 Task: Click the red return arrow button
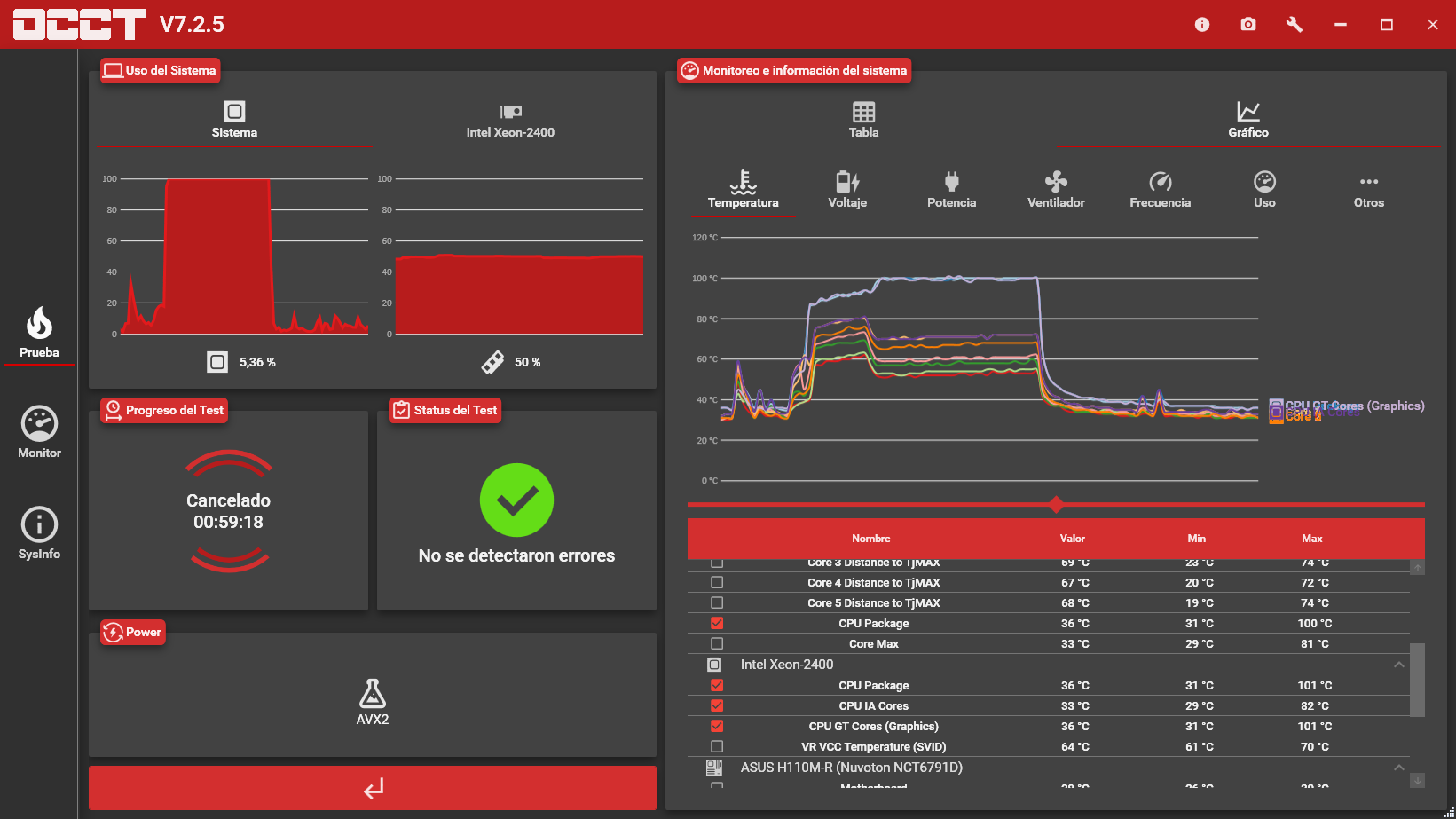(x=373, y=788)
